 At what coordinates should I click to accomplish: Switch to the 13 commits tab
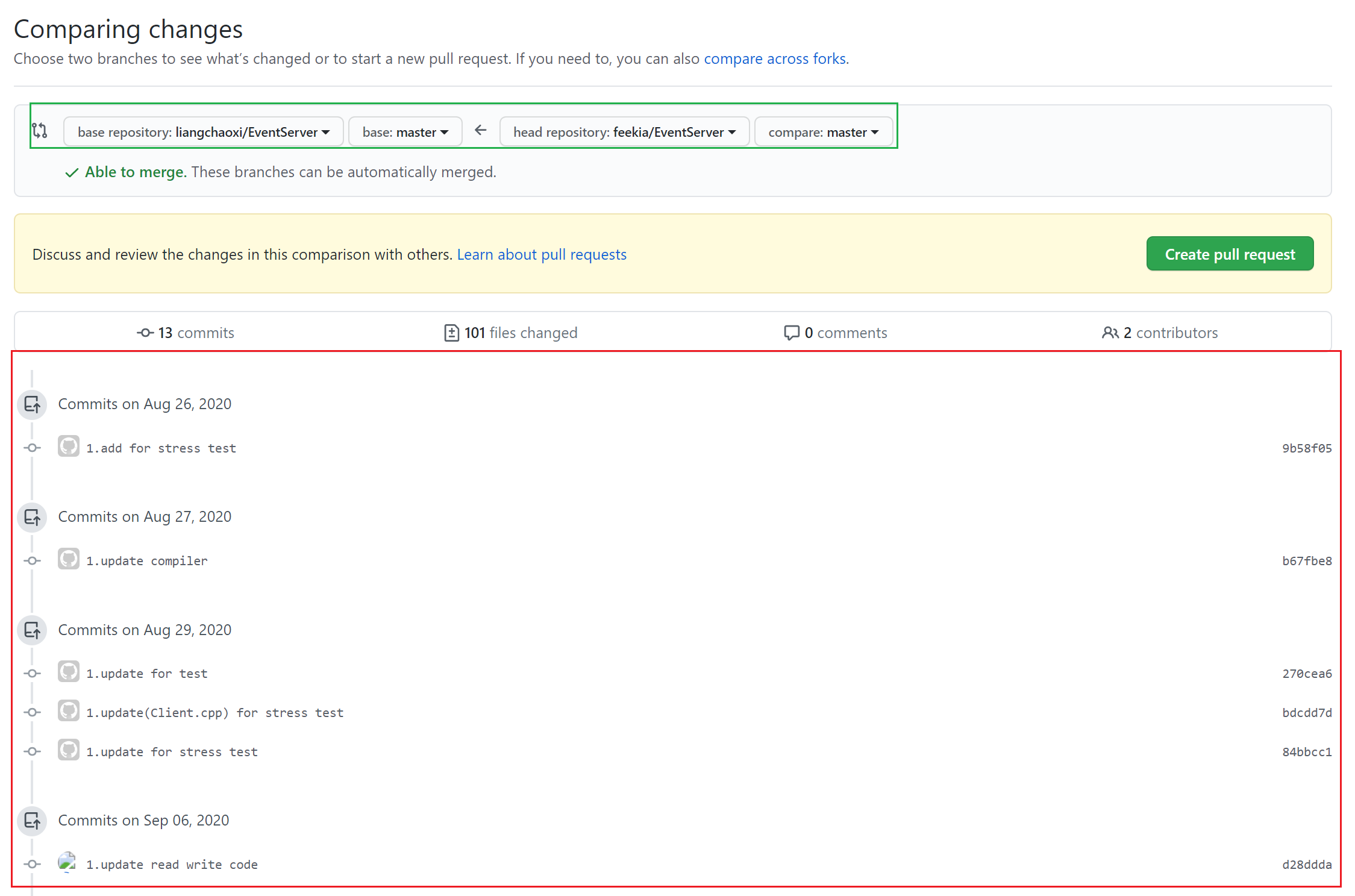coord(186,333)
